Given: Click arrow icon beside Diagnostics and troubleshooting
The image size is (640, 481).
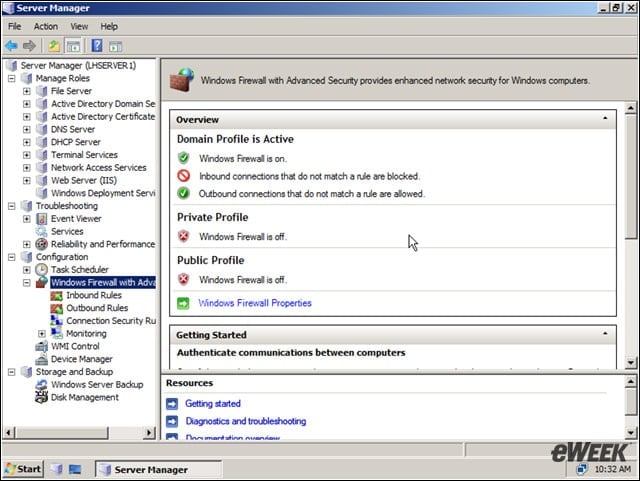Looking at the screenshot, I should point(172,421).
